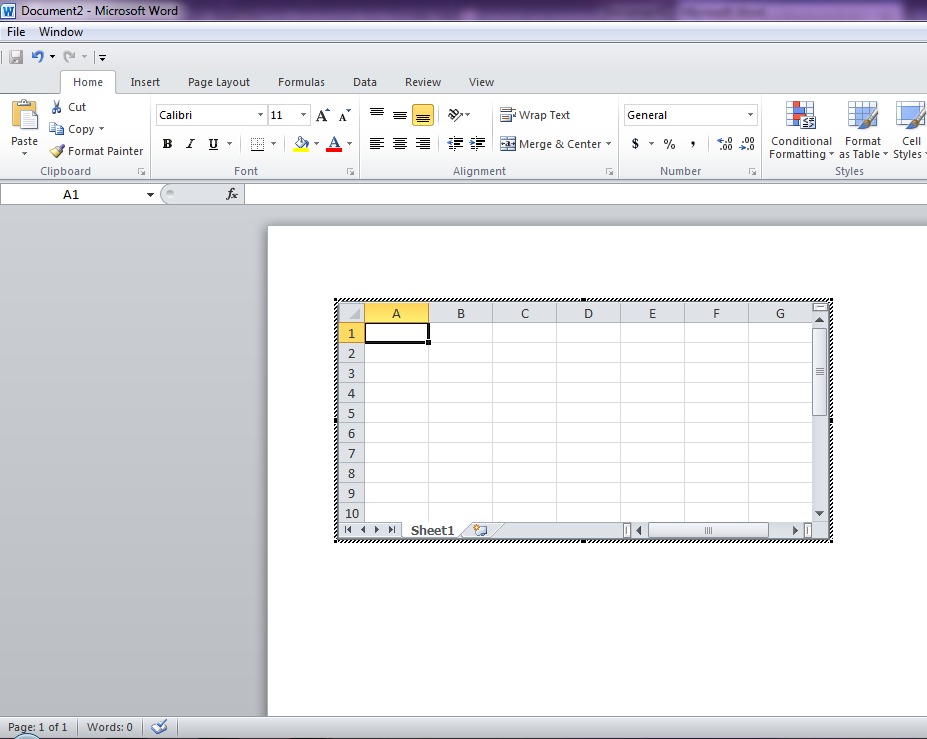Apply bold formatting
Image resolution: width=927 pixels, height=739 pixels.
(166, 143)
